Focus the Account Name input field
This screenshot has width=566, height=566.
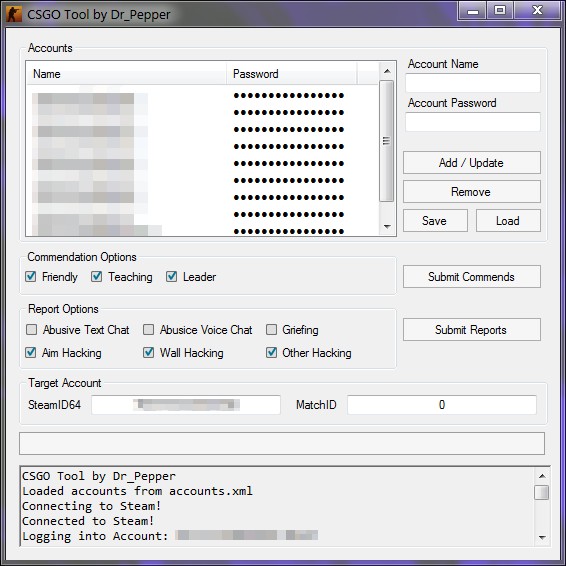pyautogui.click(x=473, y=83)
